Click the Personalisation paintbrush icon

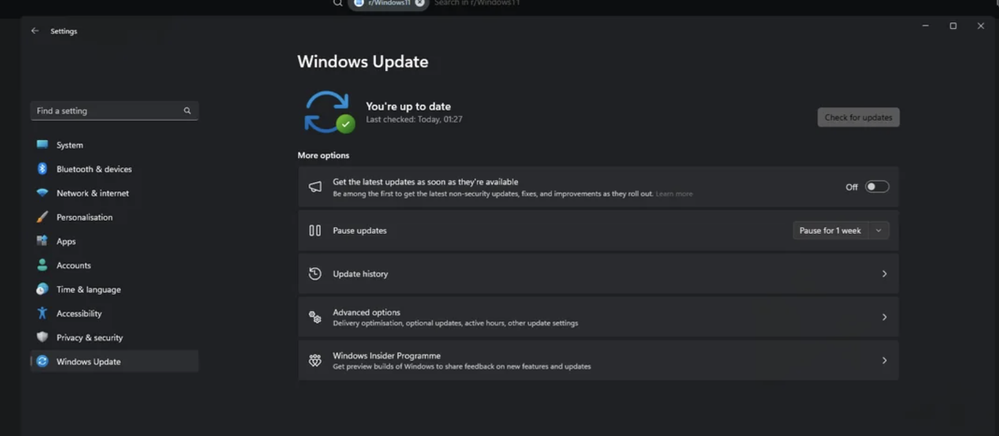coord(42,217)
